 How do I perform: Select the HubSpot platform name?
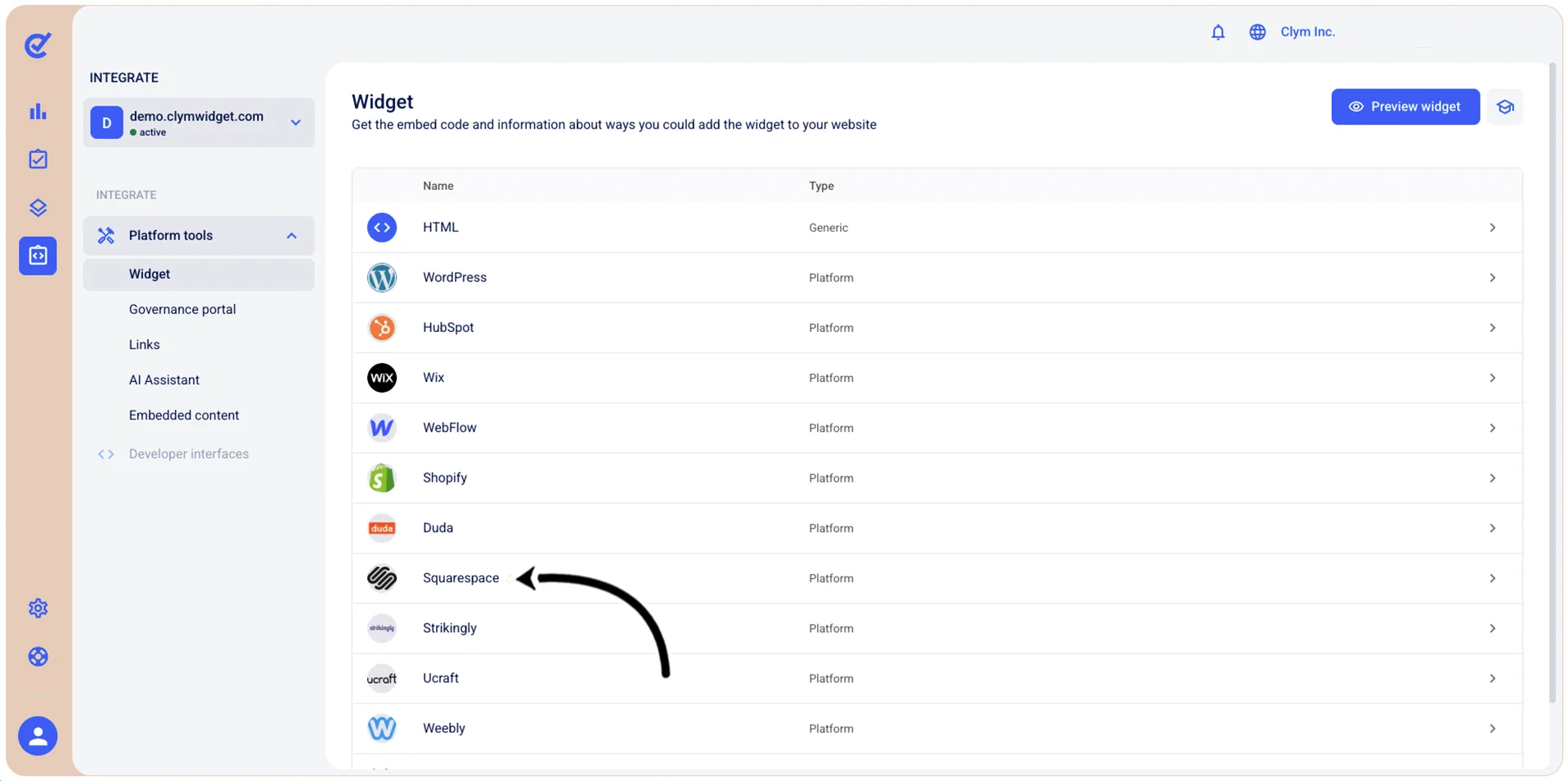[x=448, y=328]
